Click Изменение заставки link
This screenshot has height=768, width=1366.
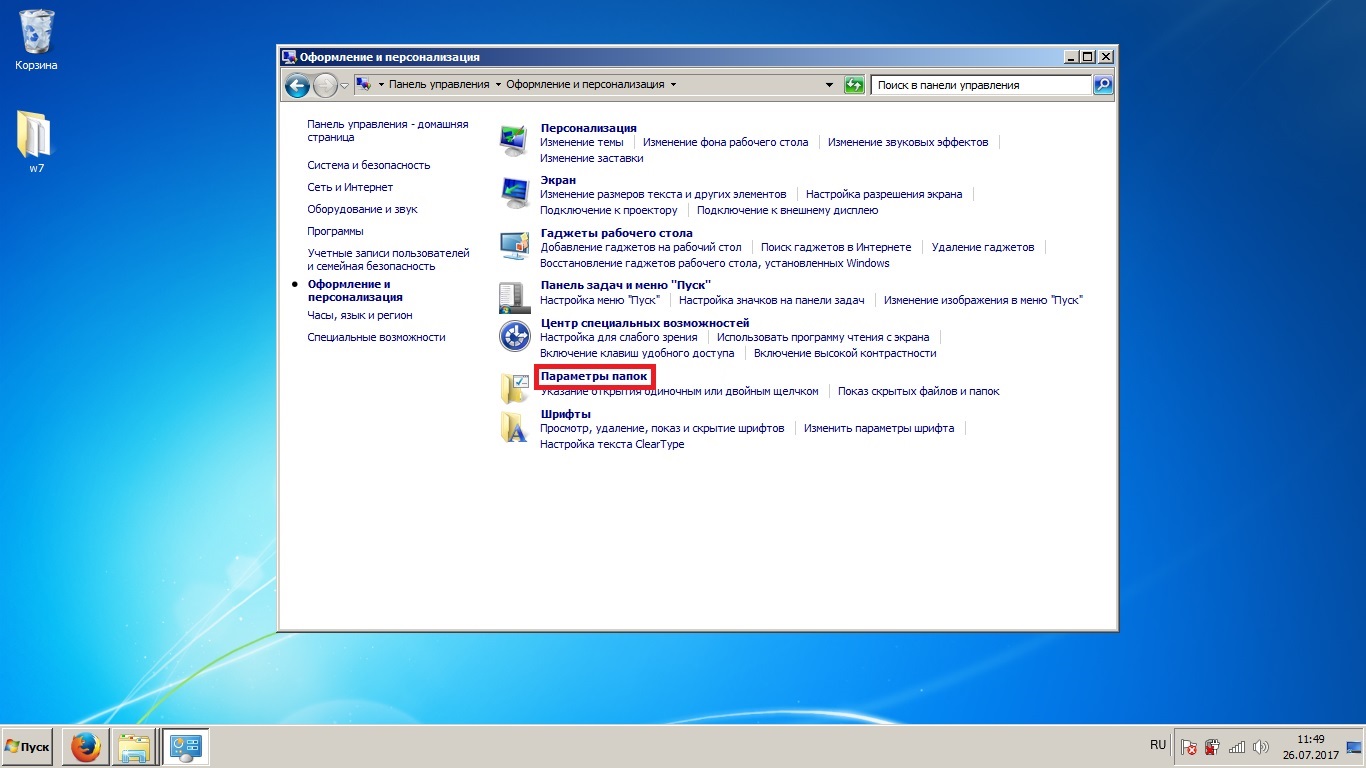[x=592, y=158]
